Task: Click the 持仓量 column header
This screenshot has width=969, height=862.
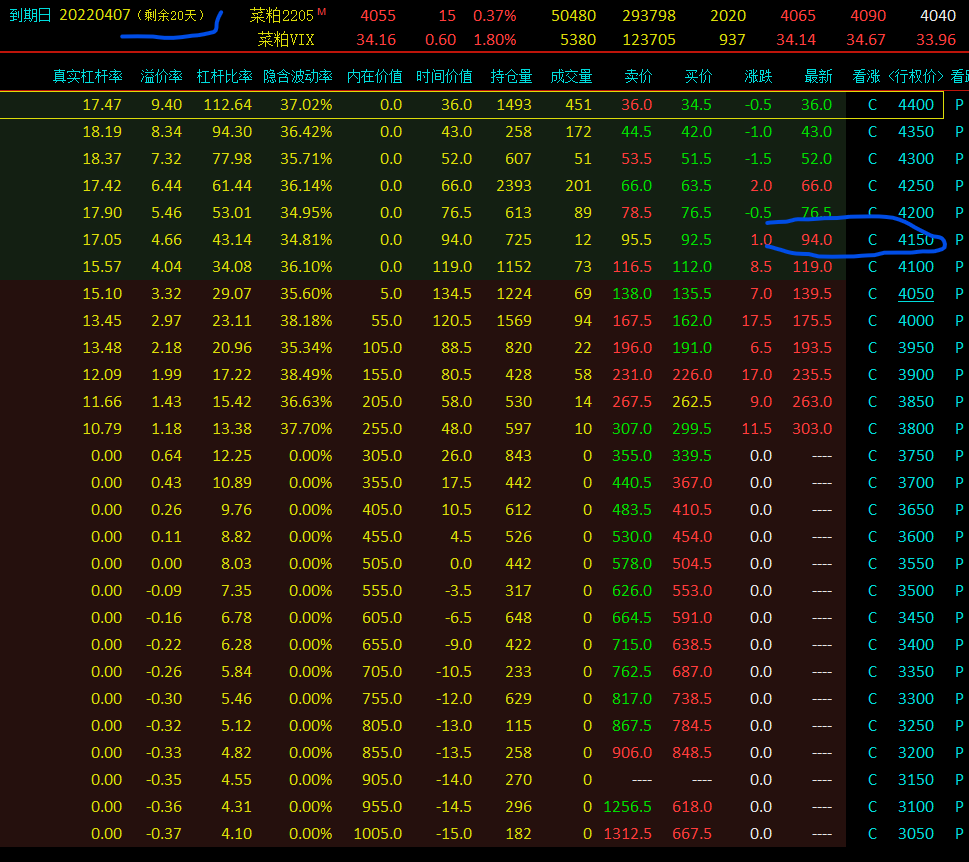Action: 511,77
